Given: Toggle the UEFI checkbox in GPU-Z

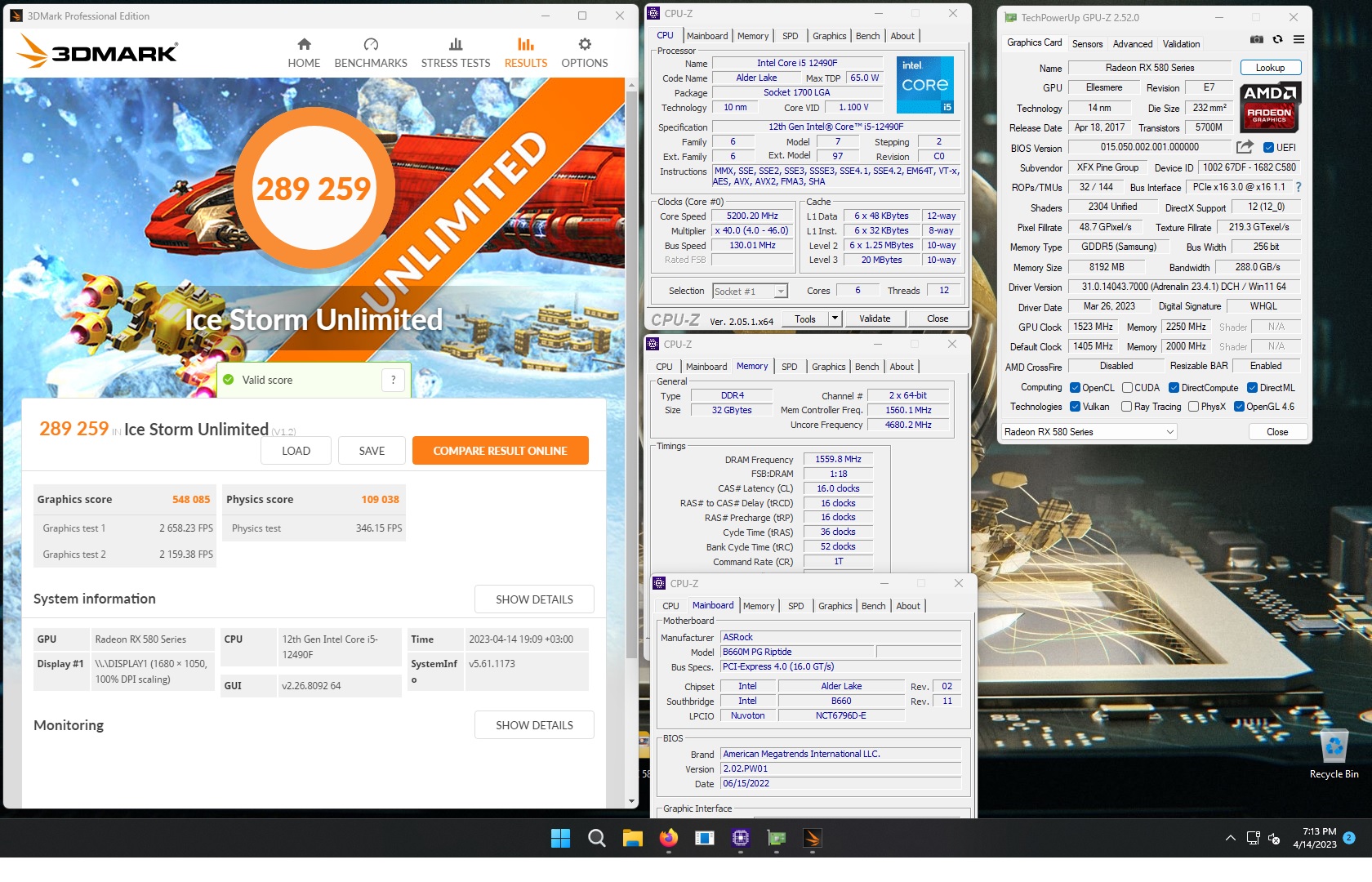Looking at the screenshot, I should coord(1268,148).
